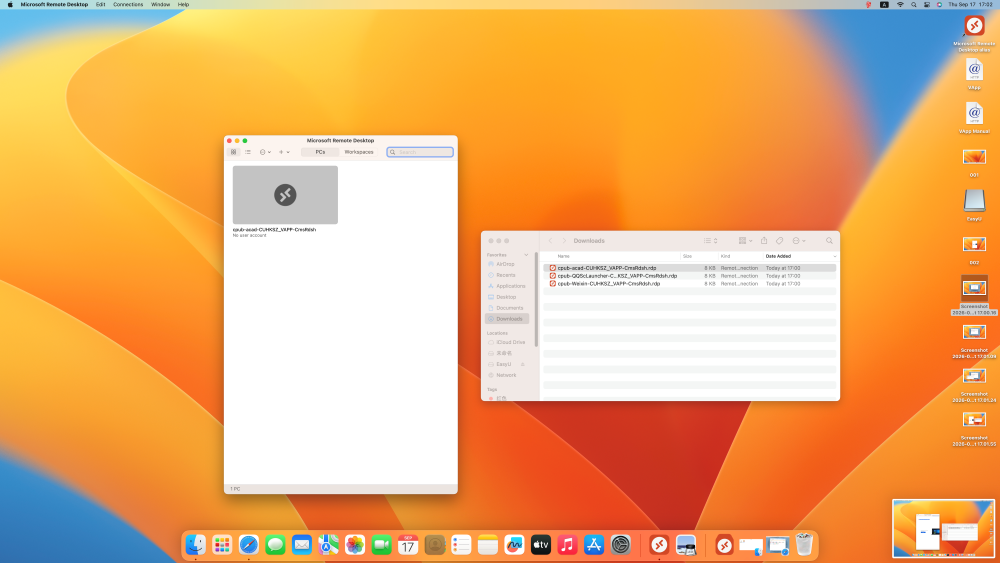Open Documents in Finder sidebar

click(x=509, y=308)
